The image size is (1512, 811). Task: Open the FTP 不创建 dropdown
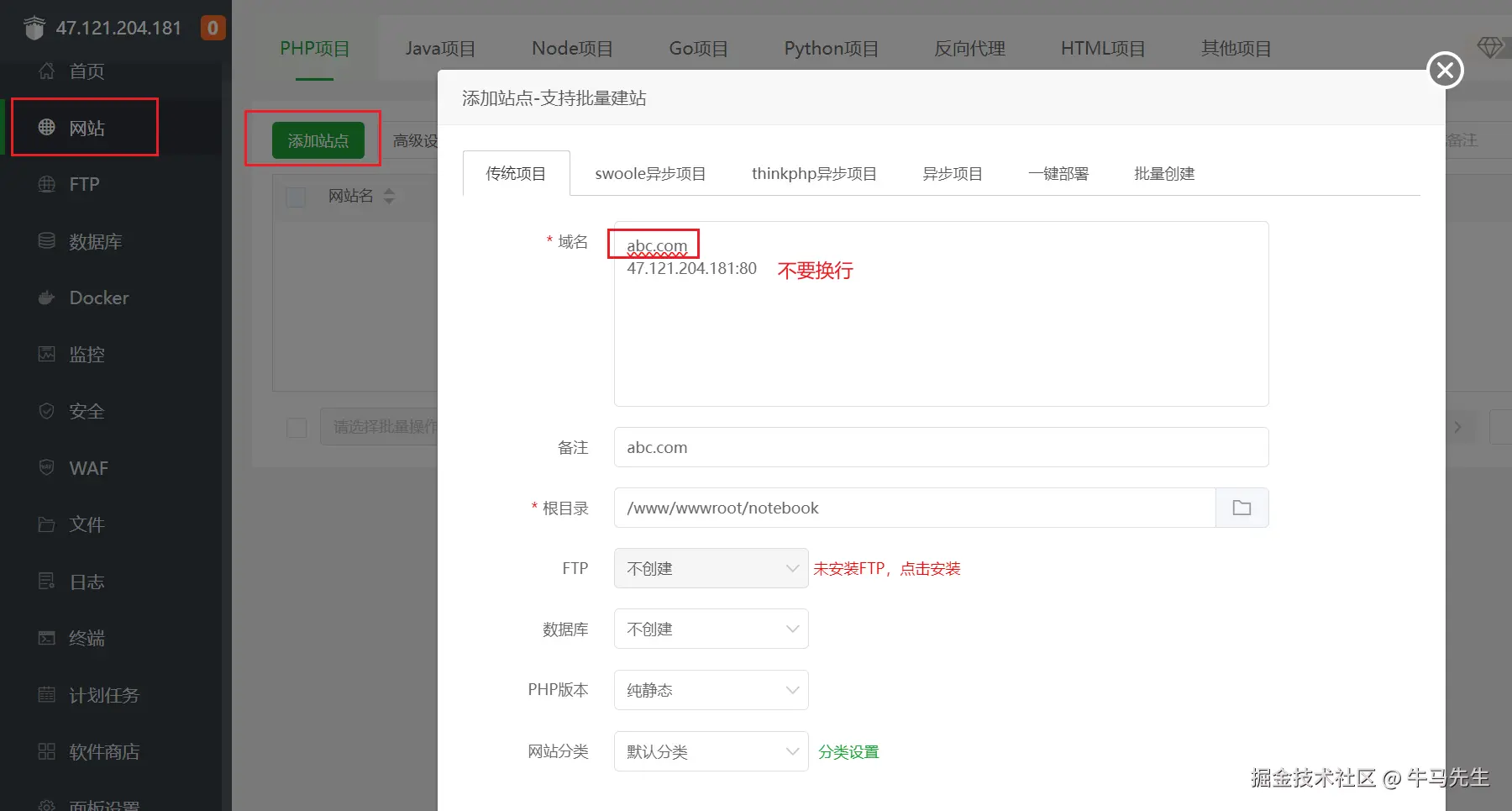[x=711, y=568]
